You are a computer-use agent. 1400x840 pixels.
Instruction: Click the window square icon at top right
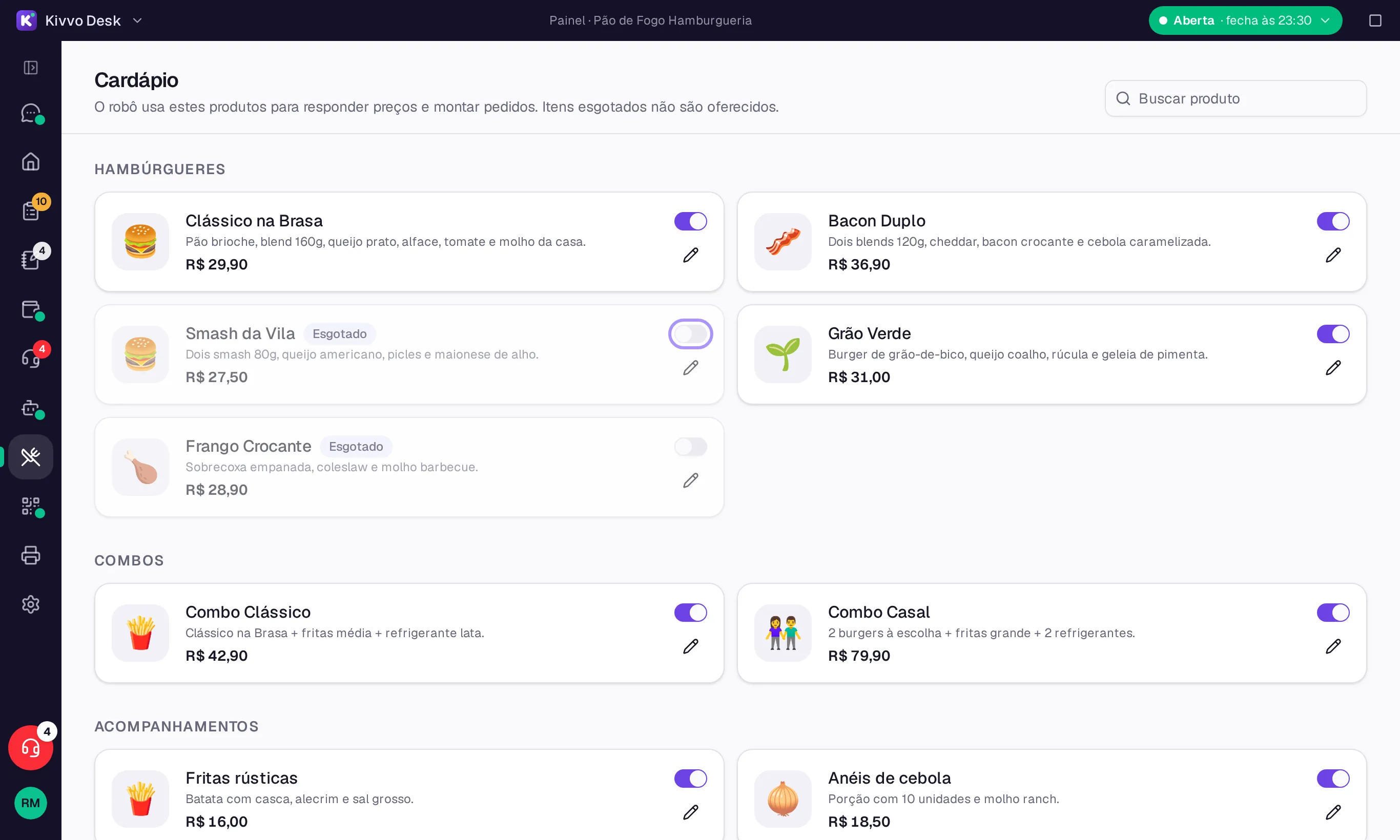pos(1375,20)
